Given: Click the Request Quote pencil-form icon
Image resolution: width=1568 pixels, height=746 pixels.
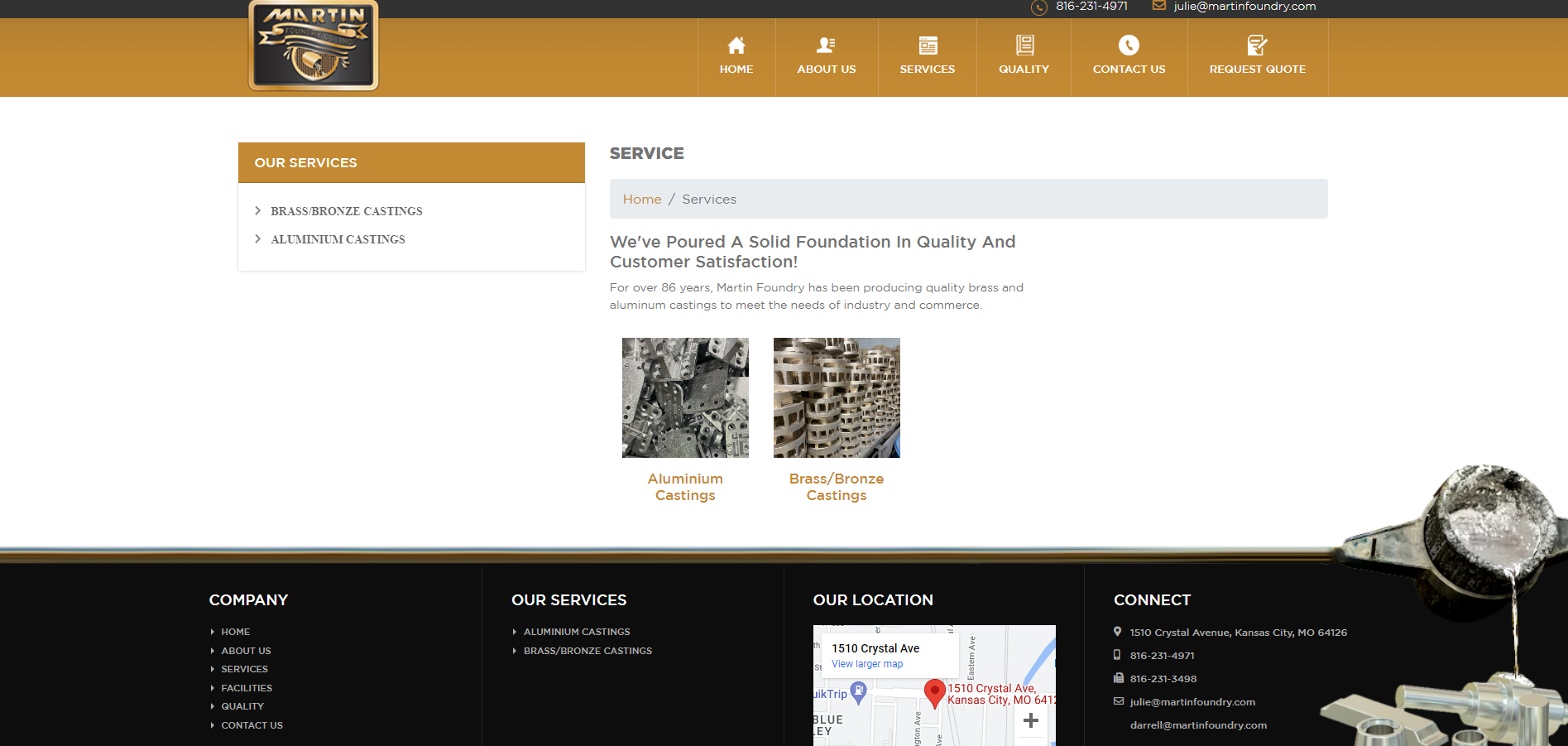Looking at the screenshot, I should click(x=1258, y=46).
